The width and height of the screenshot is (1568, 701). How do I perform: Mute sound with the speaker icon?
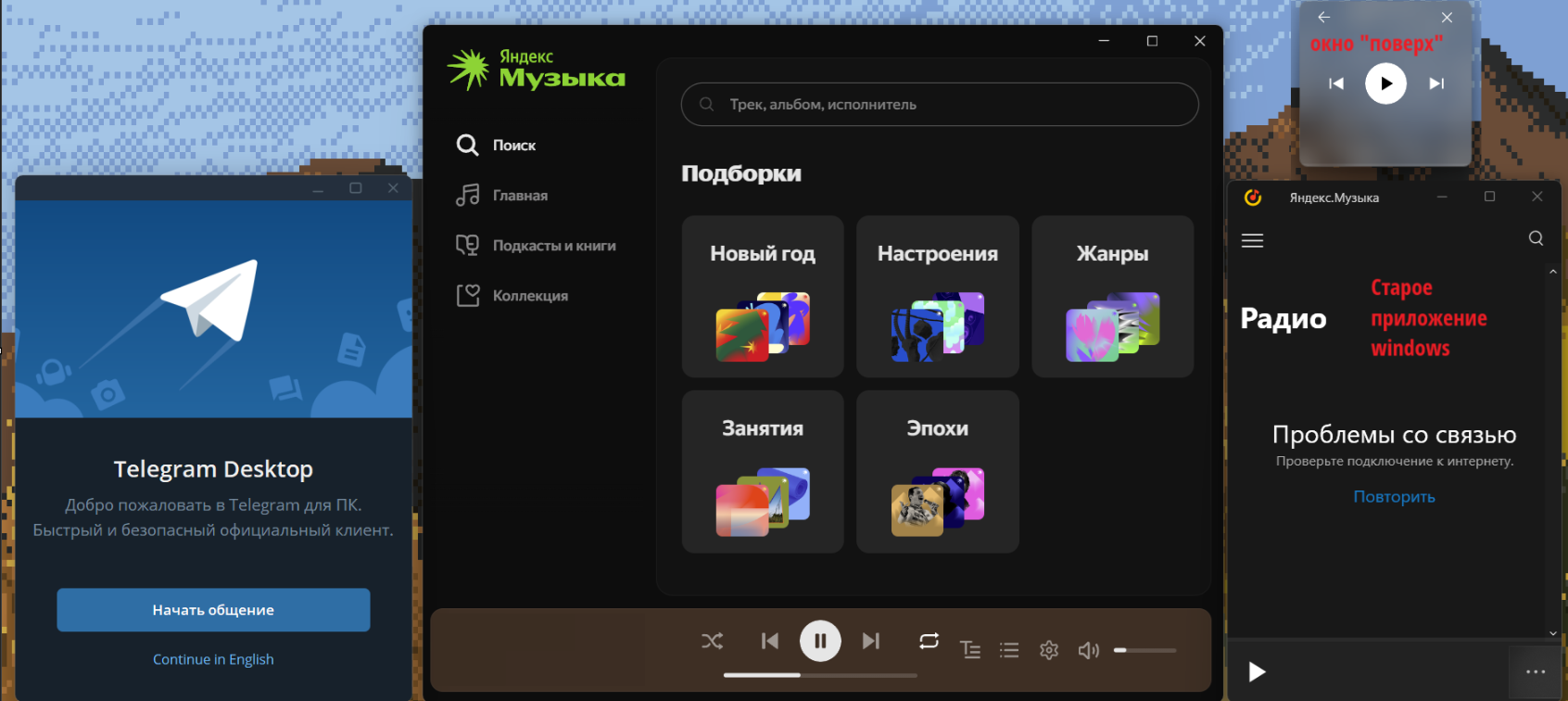pos(1089,650)
